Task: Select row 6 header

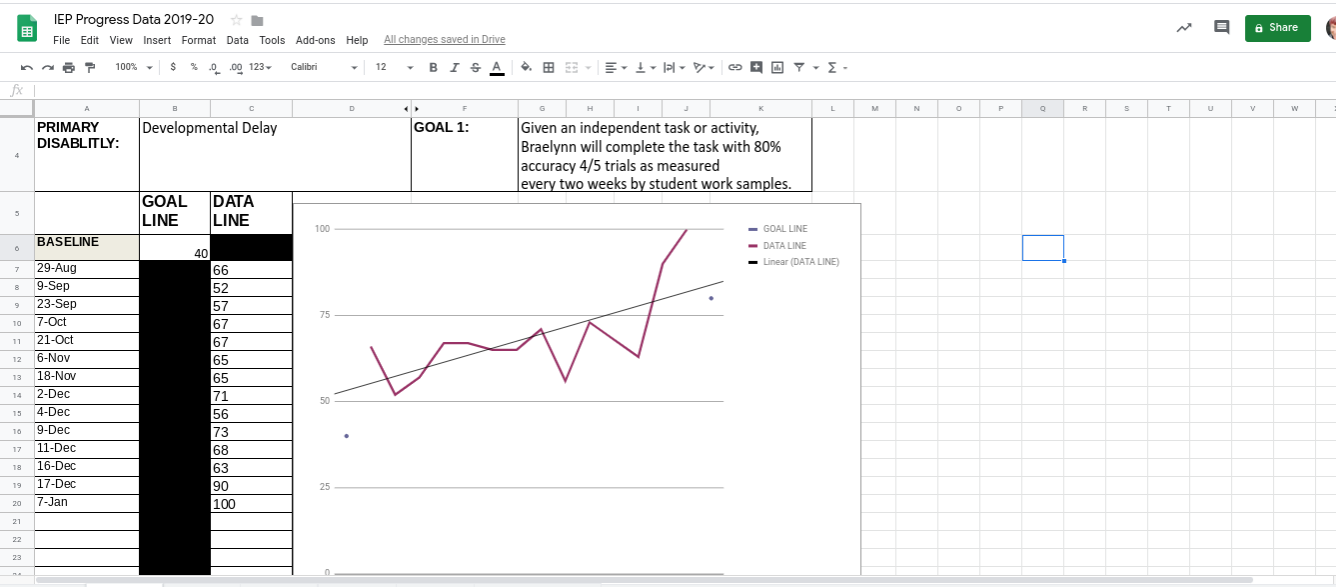Action: tap(17, 248)
